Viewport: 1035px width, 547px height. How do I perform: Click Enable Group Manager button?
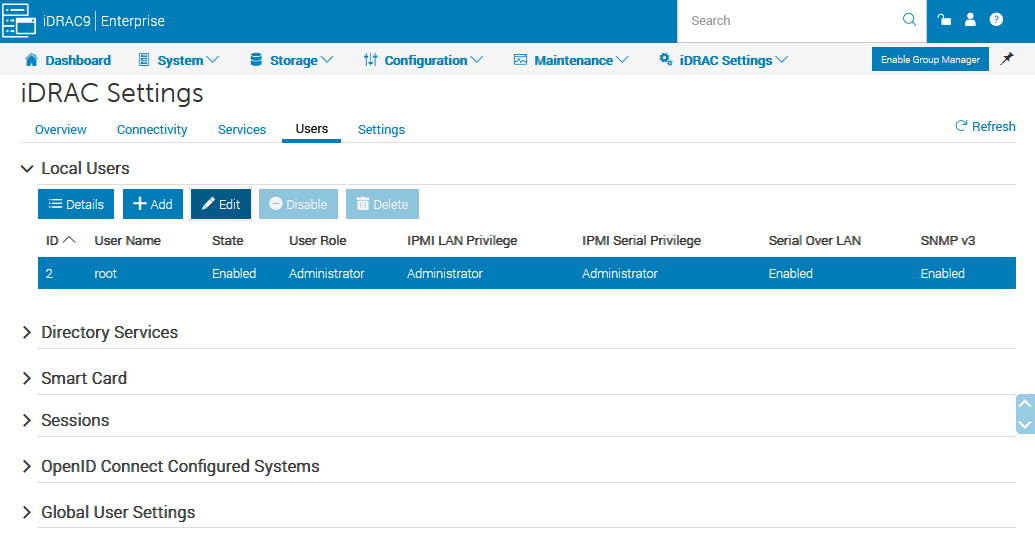(x=930, y=60)
